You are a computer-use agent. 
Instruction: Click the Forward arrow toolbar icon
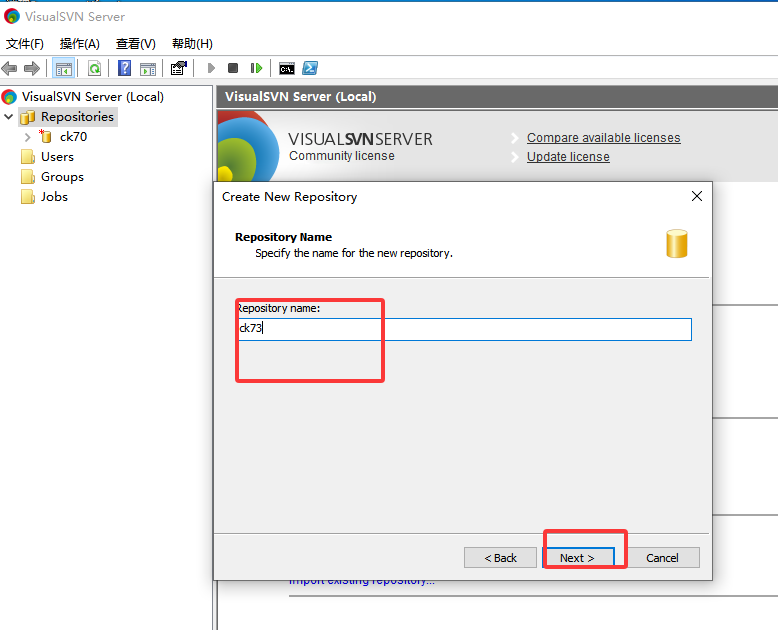pos(32,68)
